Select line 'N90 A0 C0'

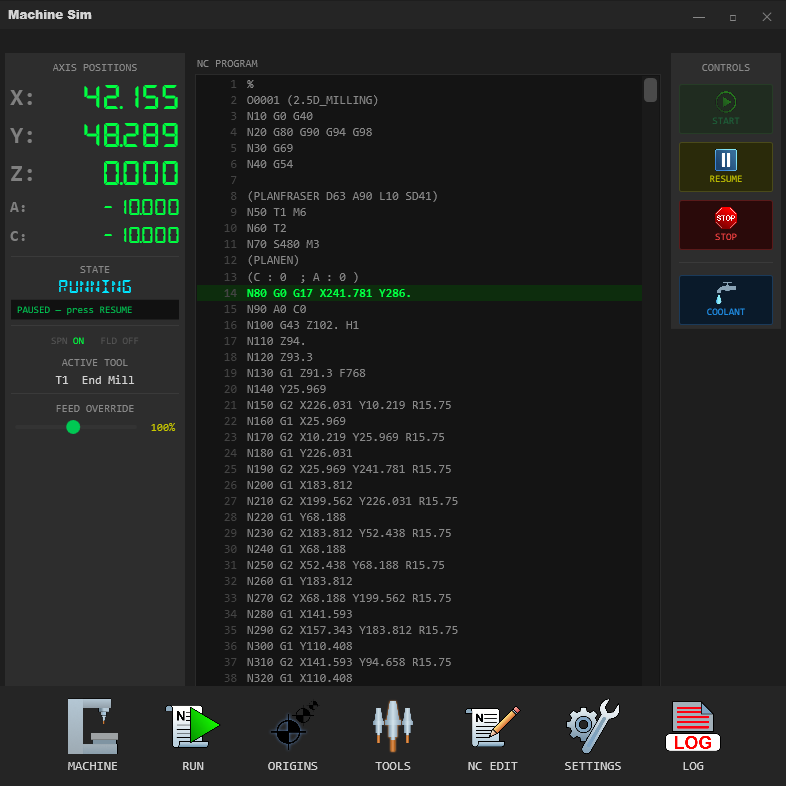point(419,309)
